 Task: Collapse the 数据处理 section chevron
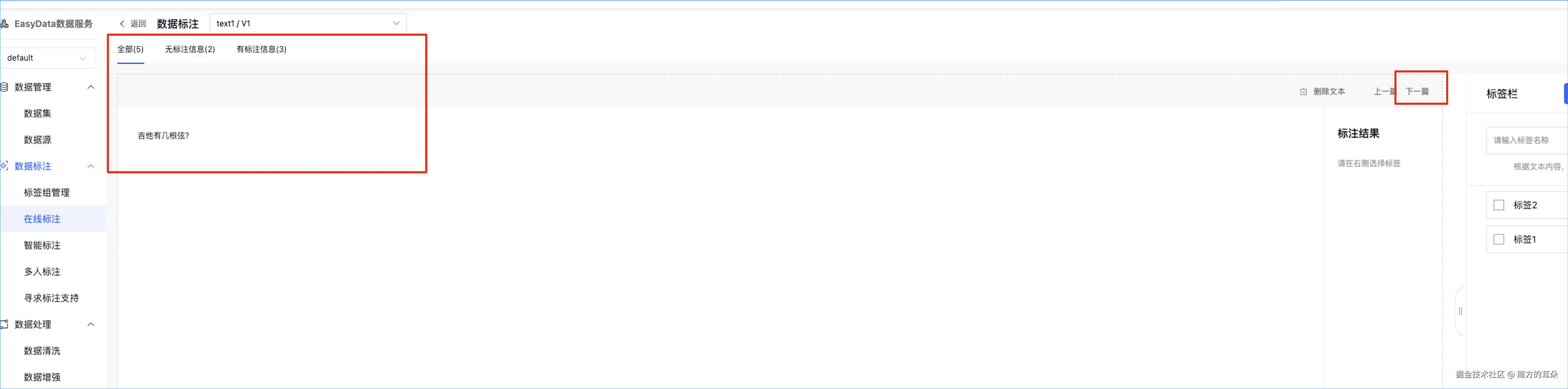click(91, 324)
